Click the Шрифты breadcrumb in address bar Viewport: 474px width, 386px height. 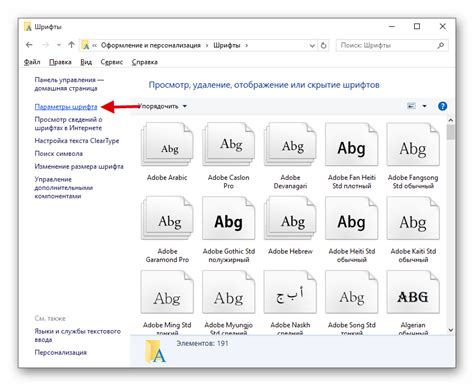click(x=227, y=45)
